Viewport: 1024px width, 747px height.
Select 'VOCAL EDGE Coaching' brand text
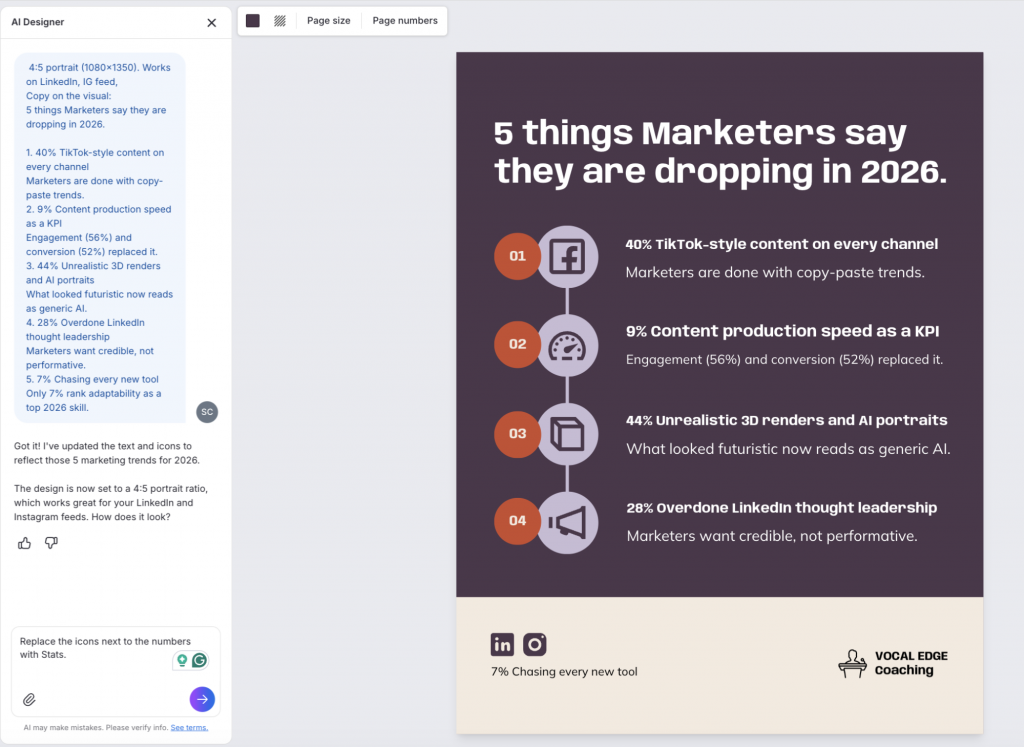point(911,663)
